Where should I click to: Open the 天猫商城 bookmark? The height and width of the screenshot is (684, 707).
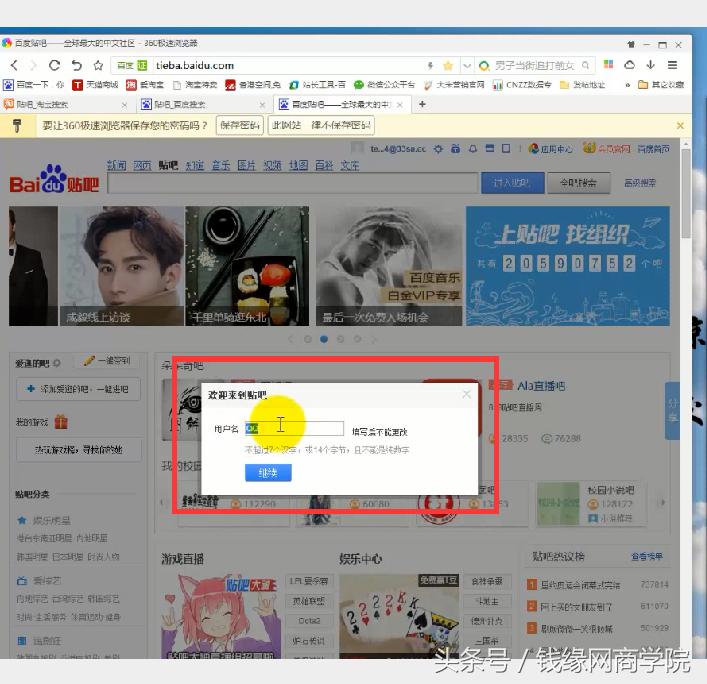click(95, 85)
